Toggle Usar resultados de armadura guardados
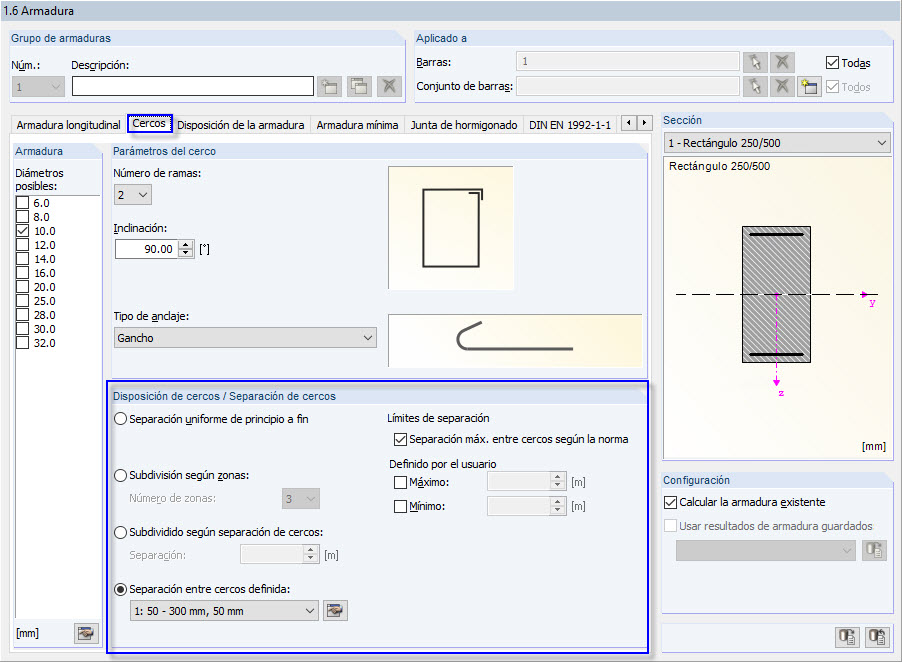The height and width of the screenshot is (662, 902). (x=670, y=526)
